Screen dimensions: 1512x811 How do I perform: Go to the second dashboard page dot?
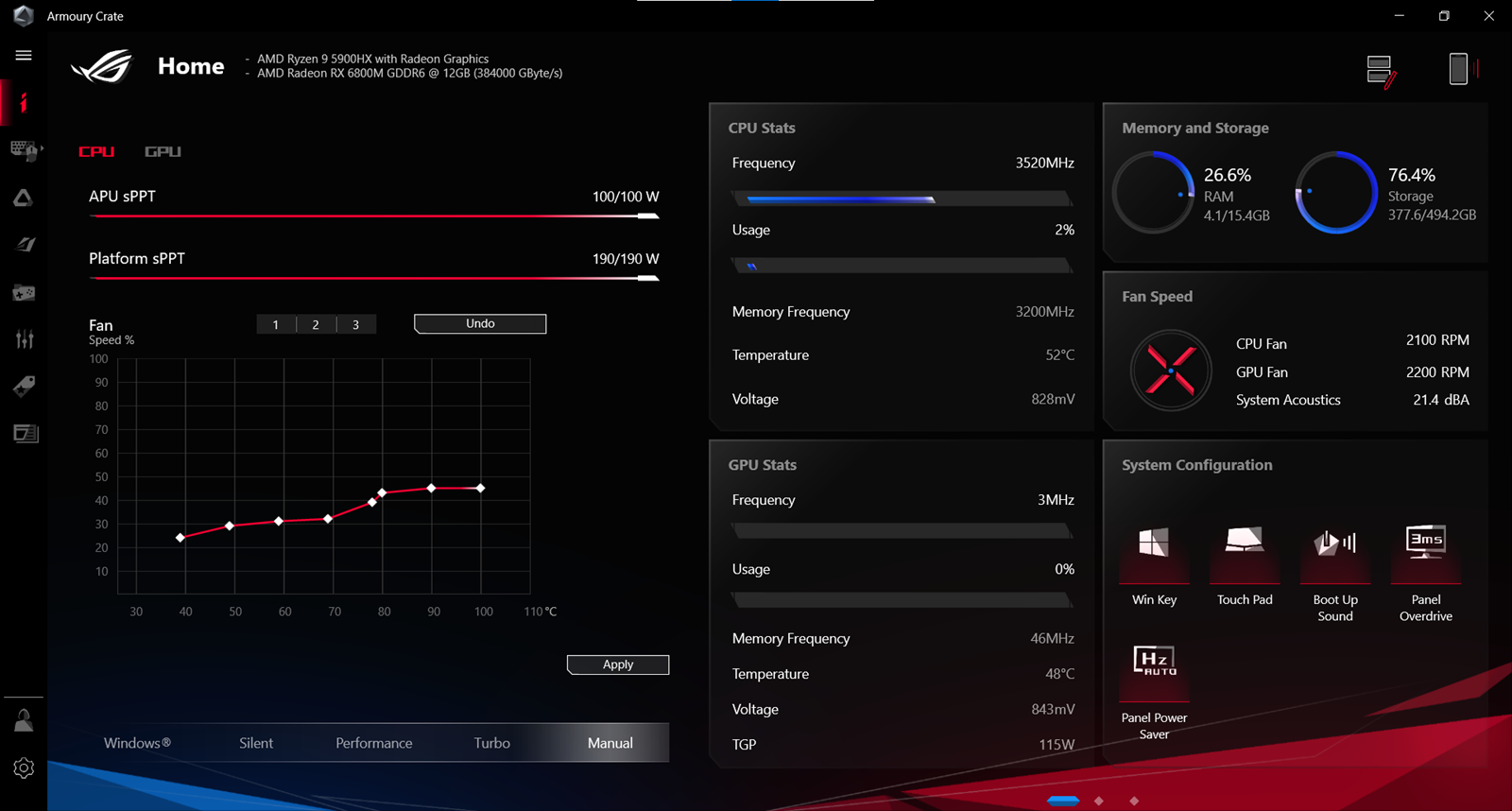[x=1098, y=801]
